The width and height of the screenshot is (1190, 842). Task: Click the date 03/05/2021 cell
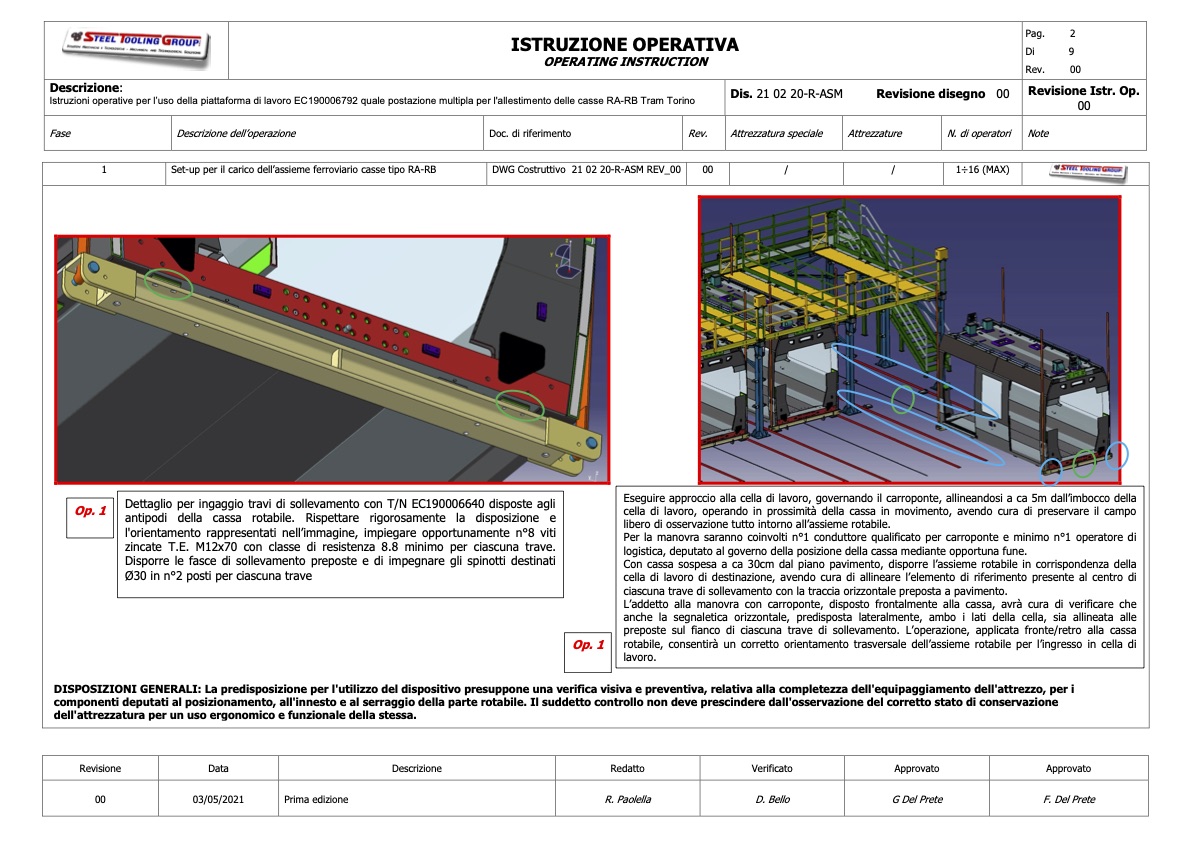click(218, 799)
